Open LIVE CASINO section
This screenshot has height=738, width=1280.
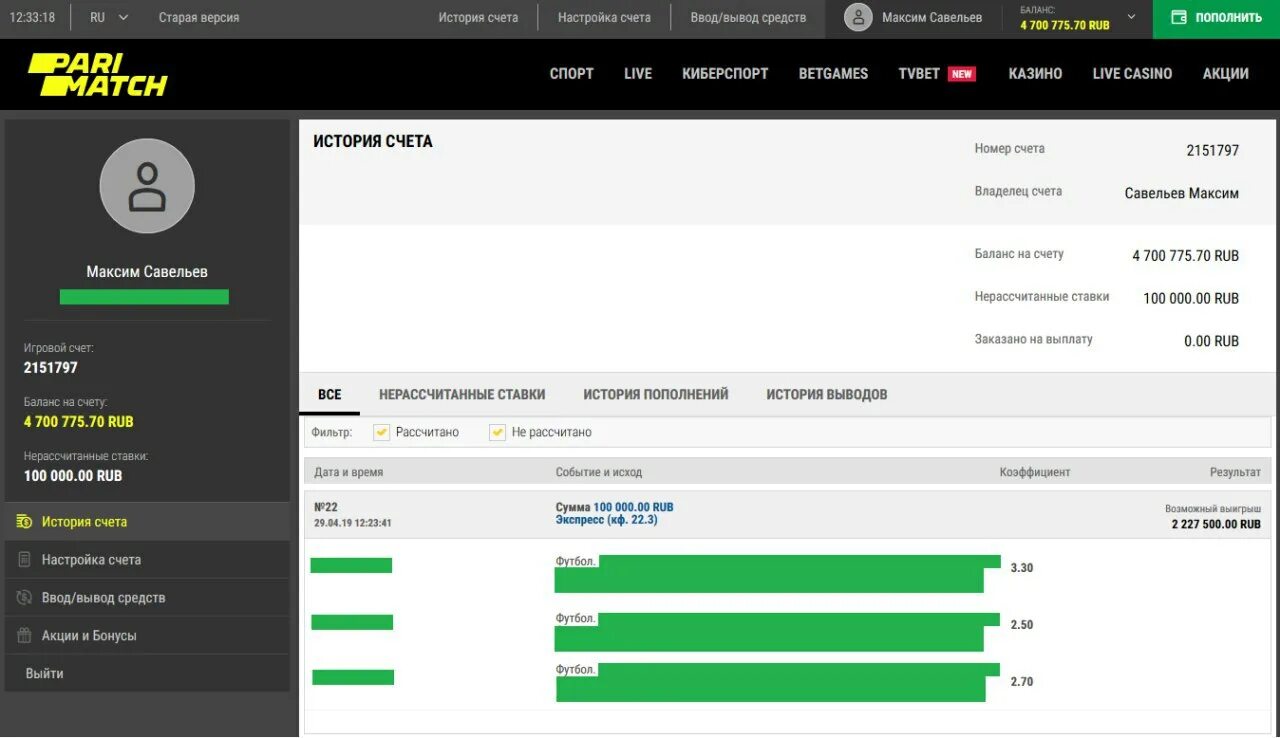tap(1132, 74)
